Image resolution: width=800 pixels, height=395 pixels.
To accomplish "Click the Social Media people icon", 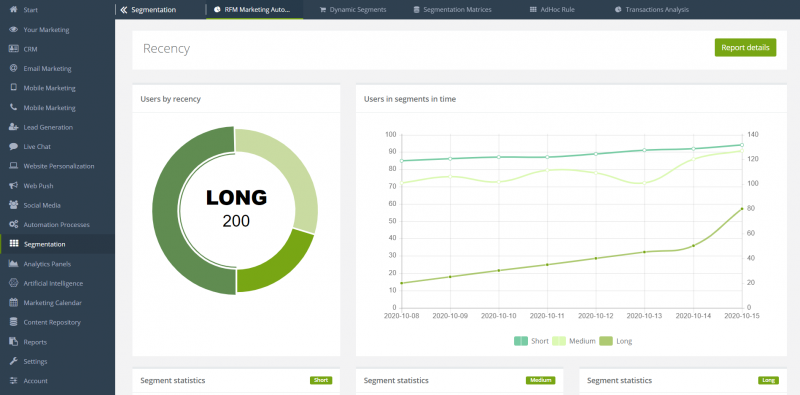I will click(14, 205).
